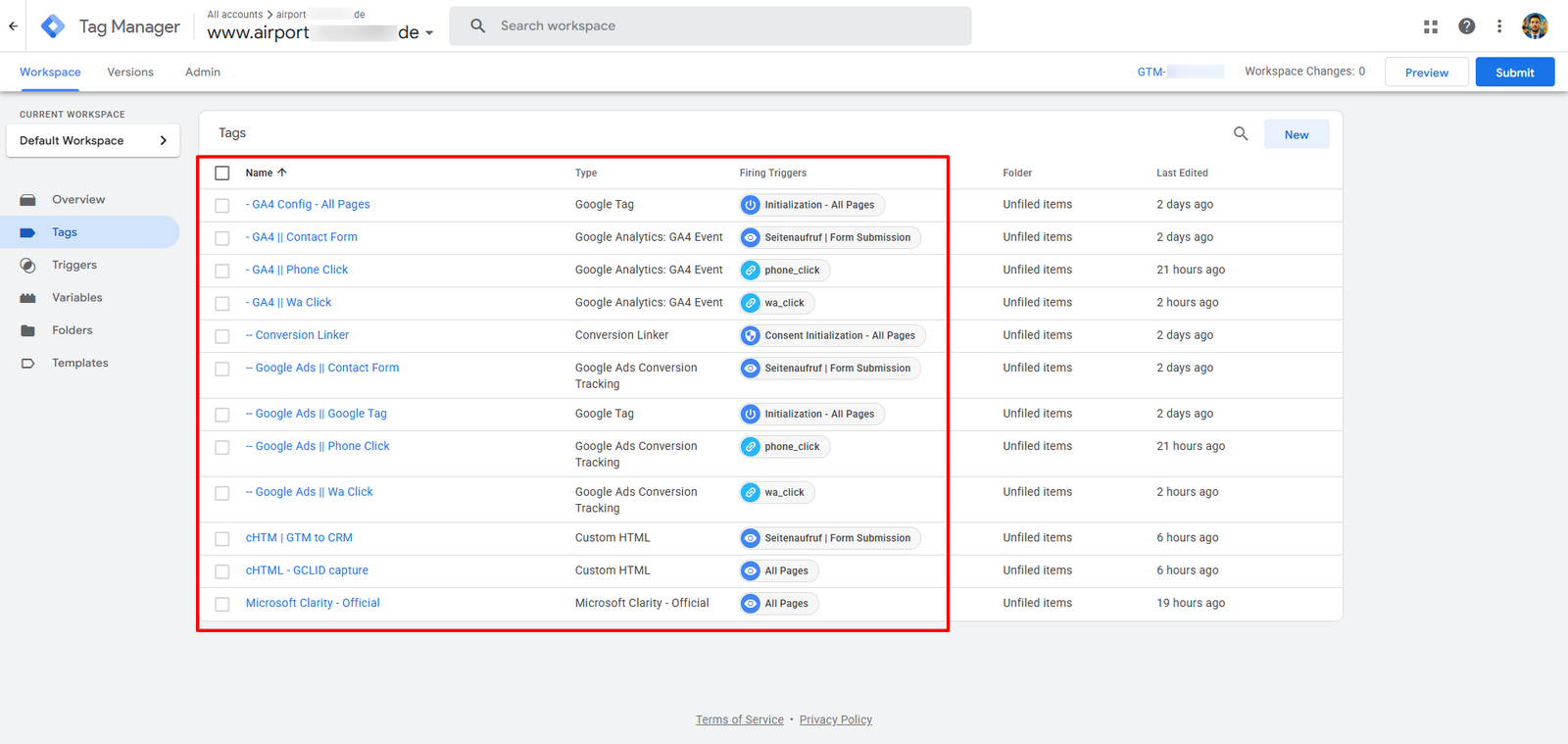Switch to the Admin tab

pyautogui.click(x=203, y=73)
